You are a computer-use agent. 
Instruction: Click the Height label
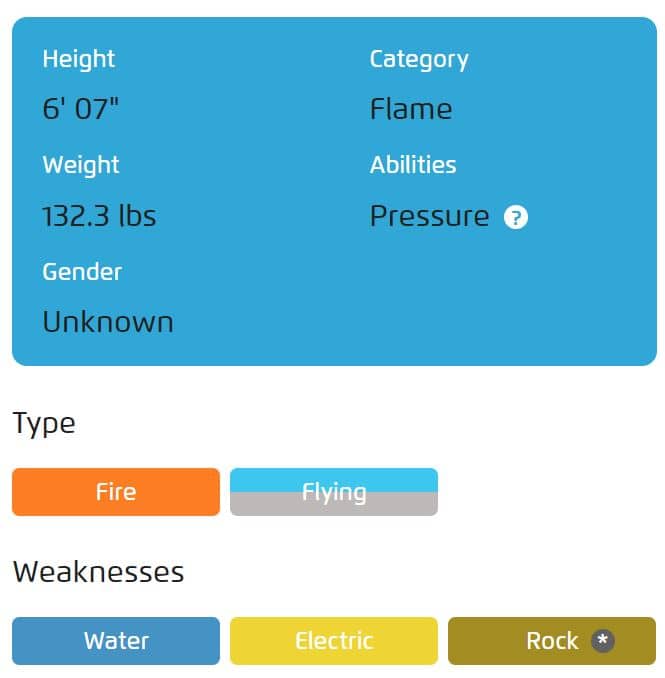pyautogui.click(x=79, y=59)
